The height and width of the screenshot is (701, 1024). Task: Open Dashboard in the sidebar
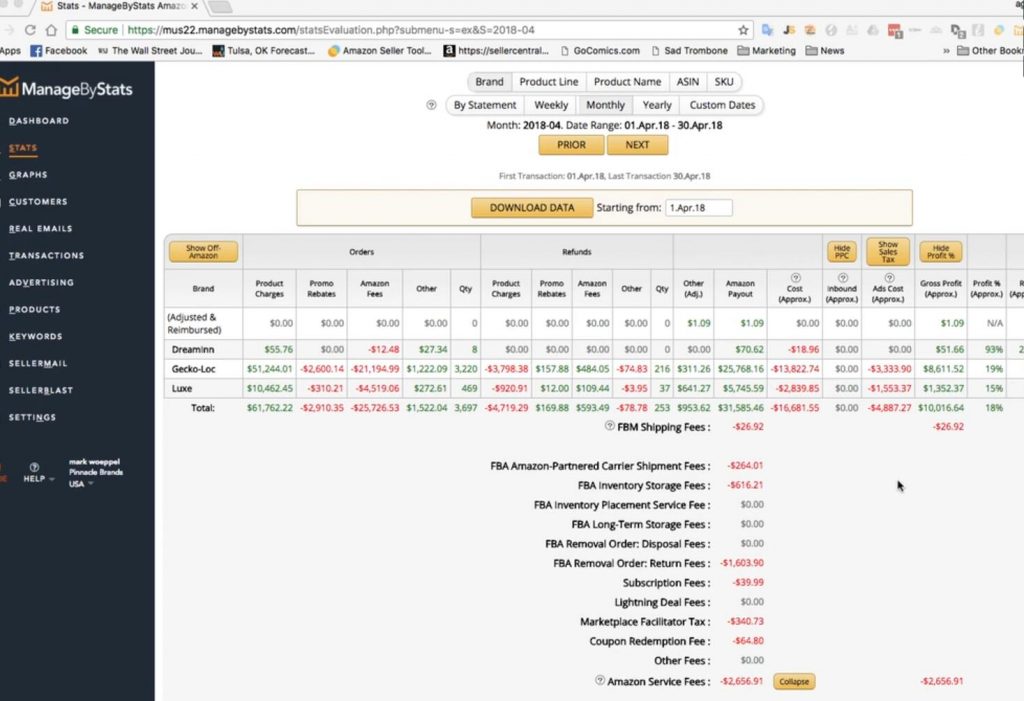pyautogui.click(x=39, y=121)
